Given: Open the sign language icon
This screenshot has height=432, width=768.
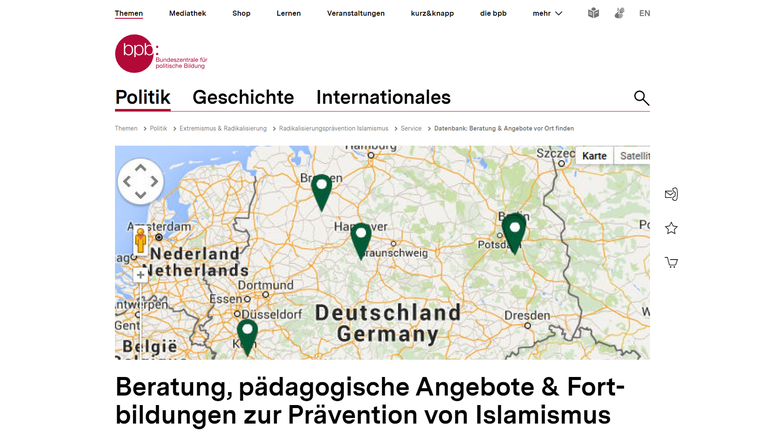Looking at the screenshot, I should 619,13.
